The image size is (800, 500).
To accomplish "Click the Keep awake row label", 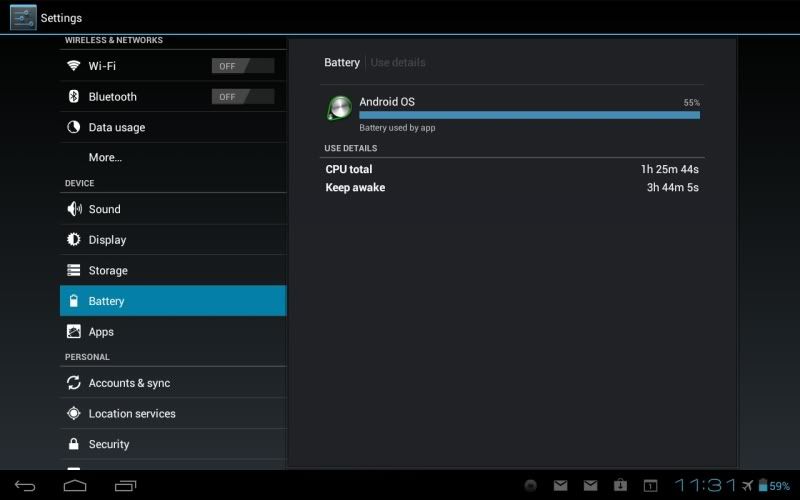I will 355,187.
